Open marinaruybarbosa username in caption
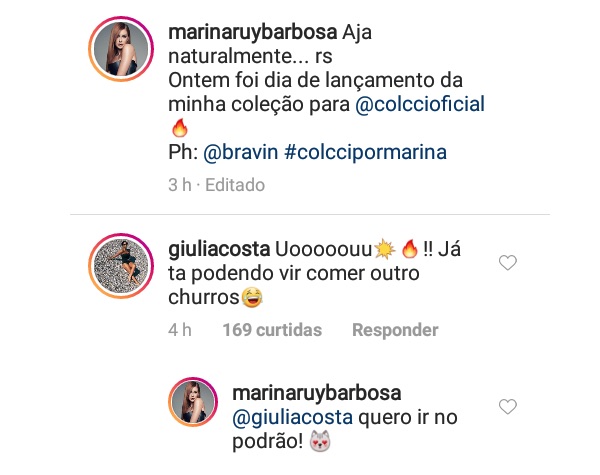The width and height of the screenshot is (600, 475). [253, 33]
